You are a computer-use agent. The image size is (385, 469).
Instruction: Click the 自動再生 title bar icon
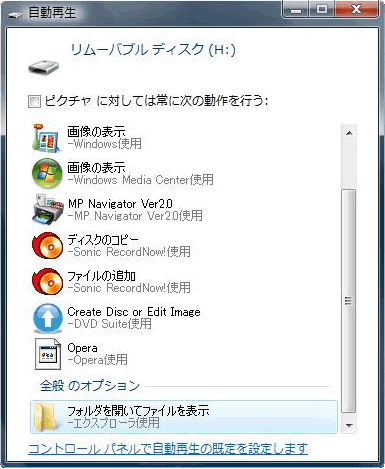click(15, 15)
